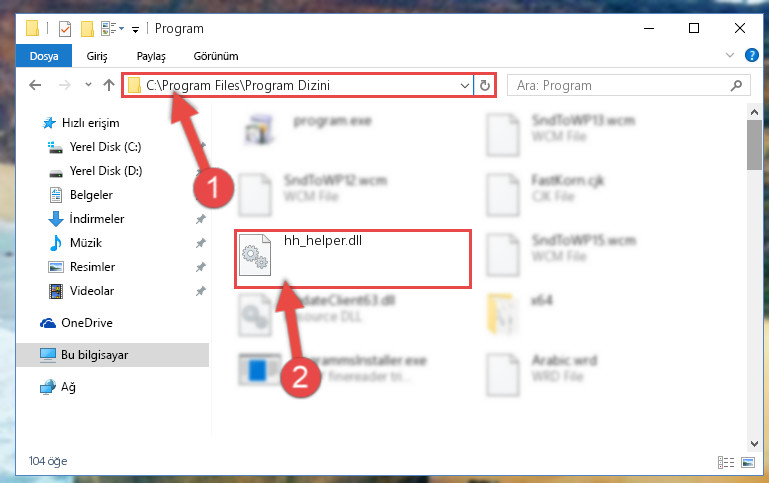
Task: Navigate up one folder level arrow
Action: click(x=109, y=85)
